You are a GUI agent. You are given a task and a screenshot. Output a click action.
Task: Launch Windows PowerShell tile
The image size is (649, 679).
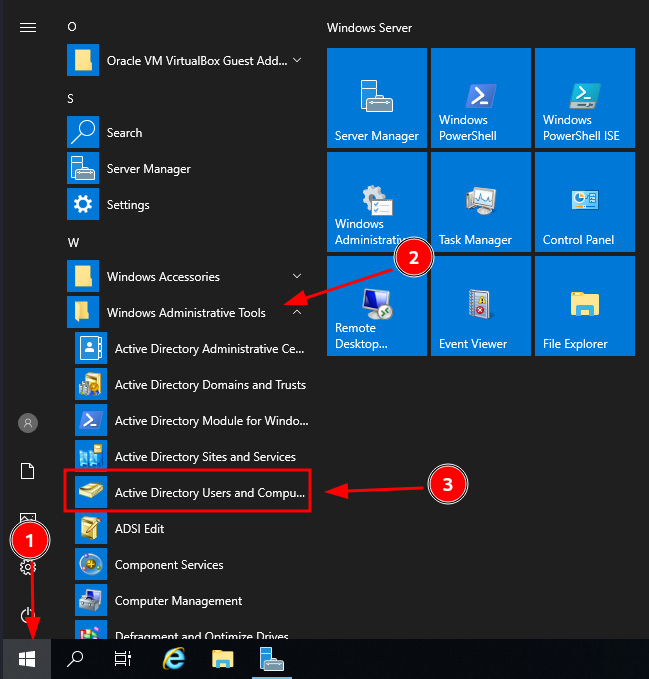481,98
